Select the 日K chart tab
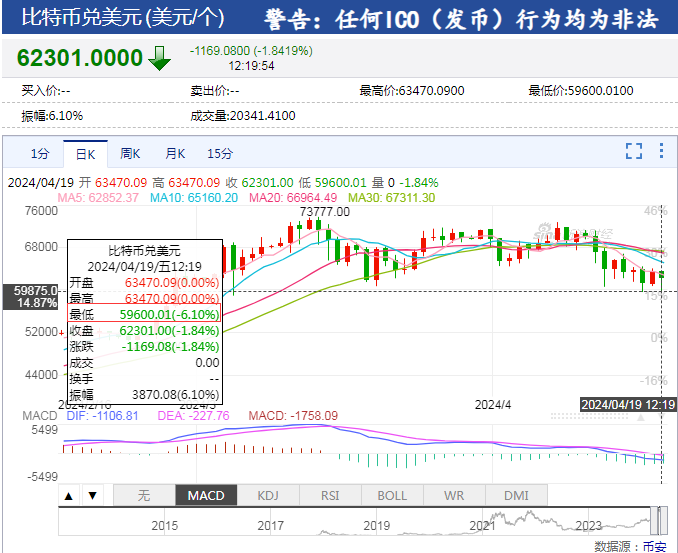This screenshot has height=553, width=678. 85,154
